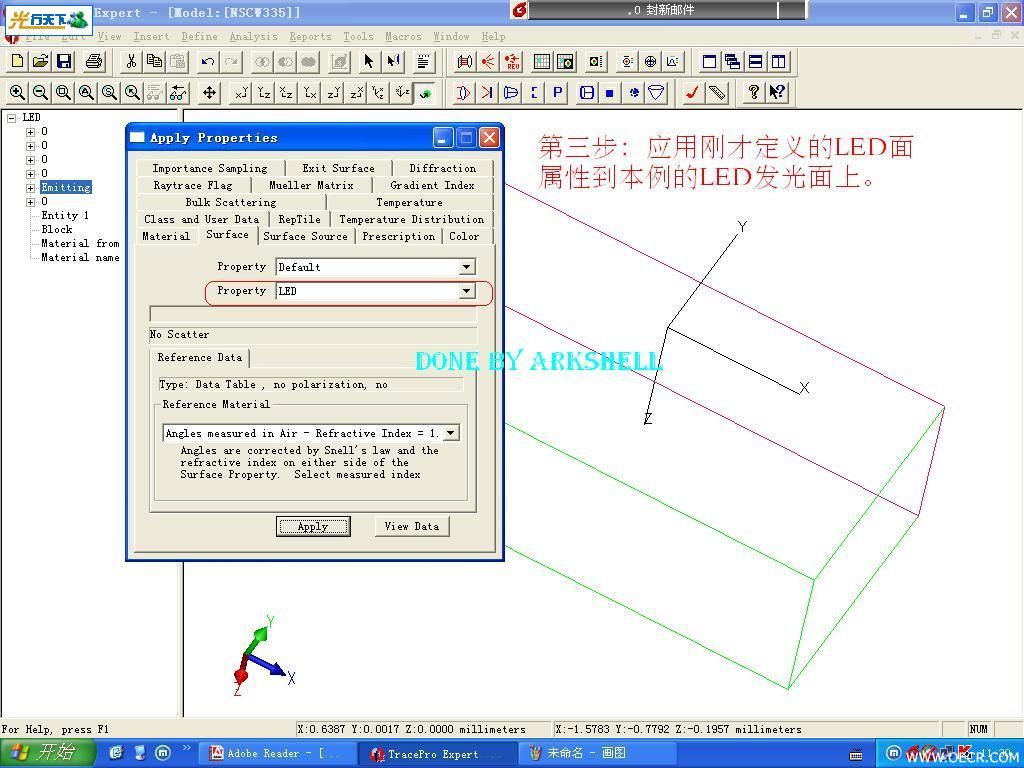The width and height of the screenshot is (1024, 768).
Task: Click the blue P primitive icon
Action: [x=557, y=93]
